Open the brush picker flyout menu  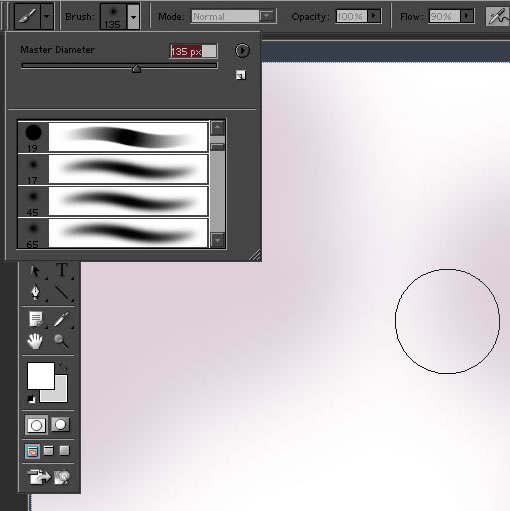242,51
